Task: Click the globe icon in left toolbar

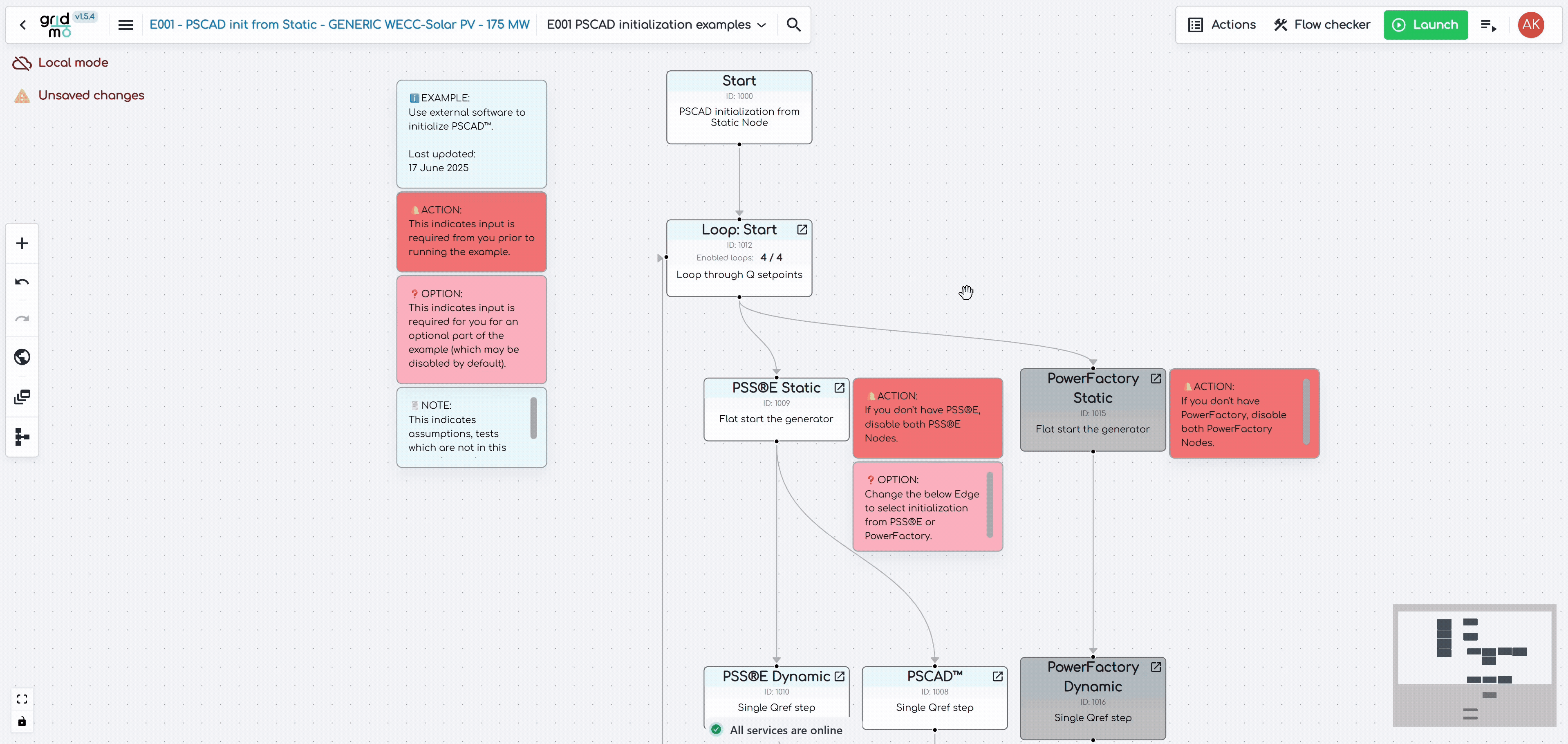Action: (22, 357)
